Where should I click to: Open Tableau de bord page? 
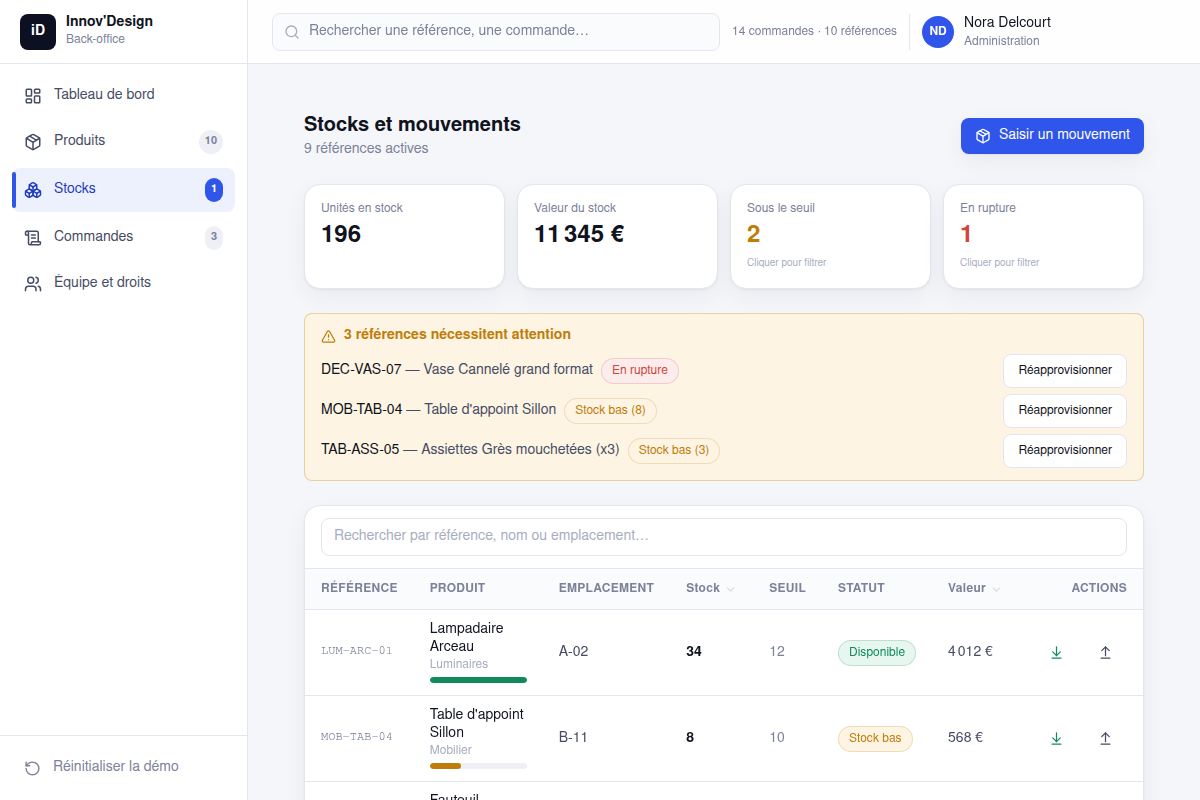coord(123,95)
